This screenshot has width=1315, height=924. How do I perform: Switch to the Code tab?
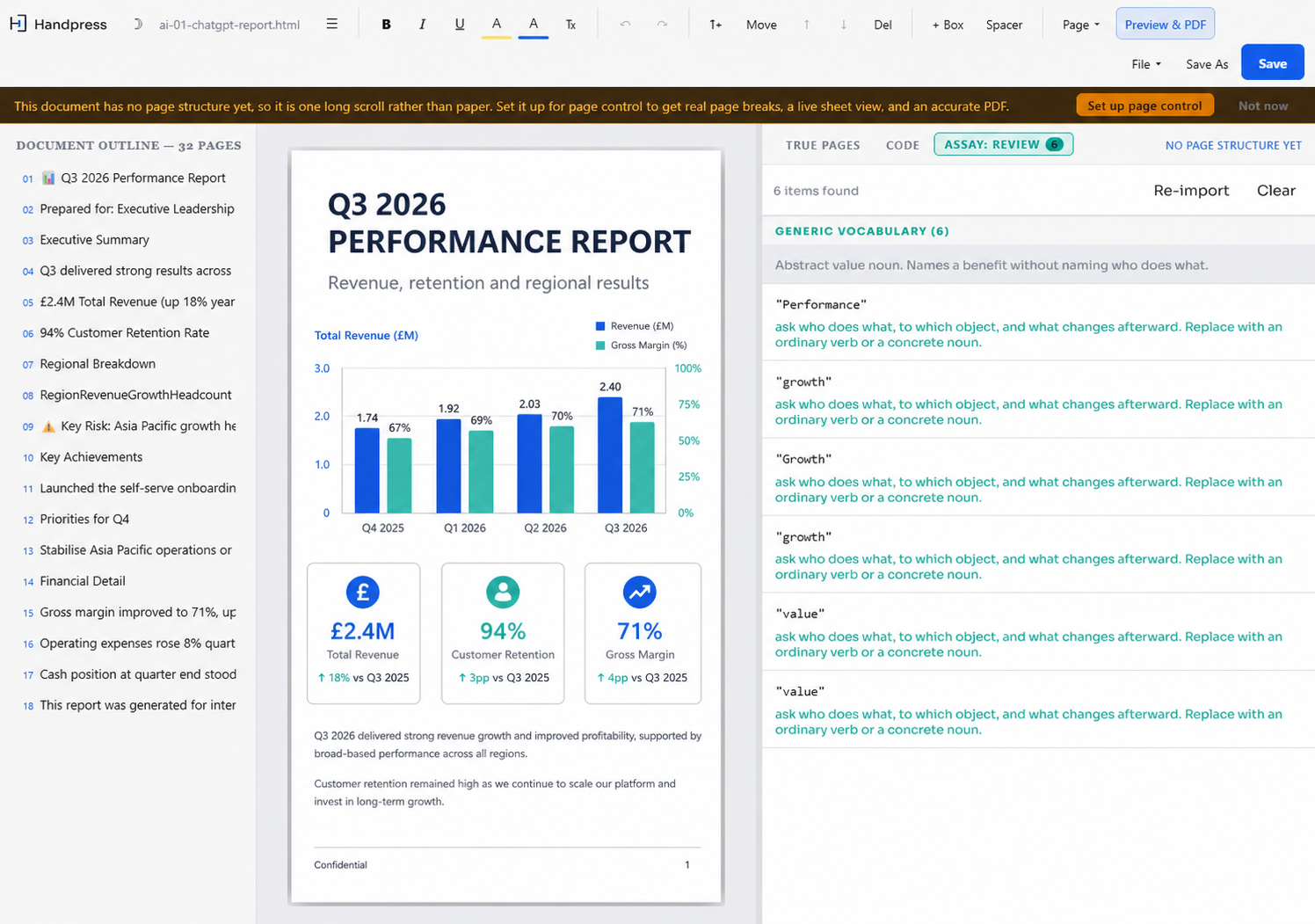(903, 145)
